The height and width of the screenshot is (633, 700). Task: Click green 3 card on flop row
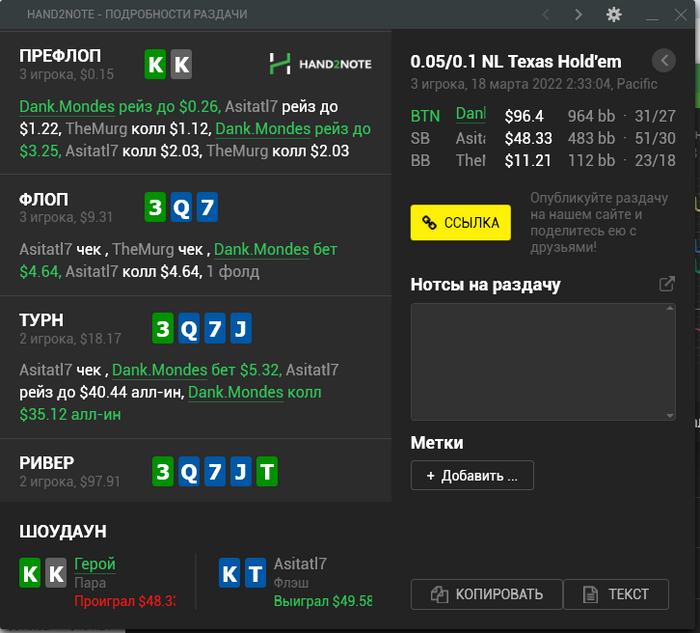155,207
